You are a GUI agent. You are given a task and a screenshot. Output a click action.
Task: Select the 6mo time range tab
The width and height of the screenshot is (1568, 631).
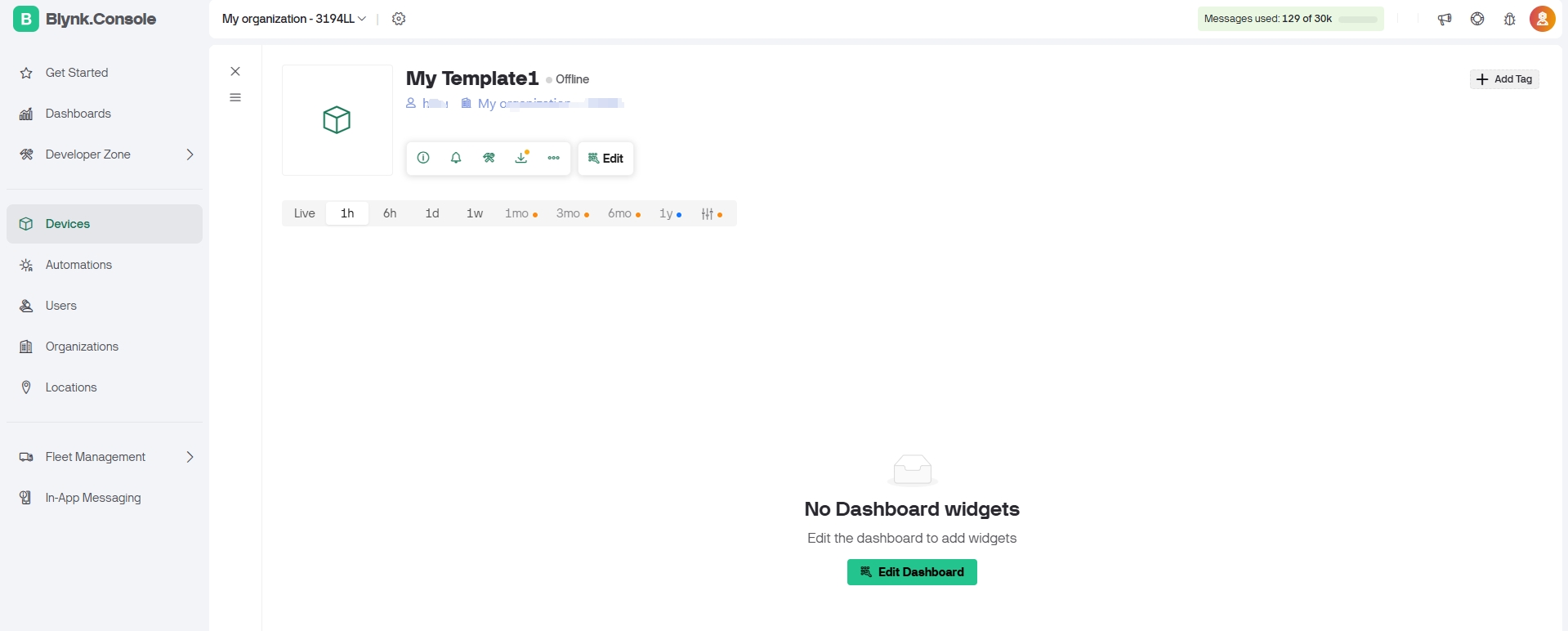tap(623, 213)
